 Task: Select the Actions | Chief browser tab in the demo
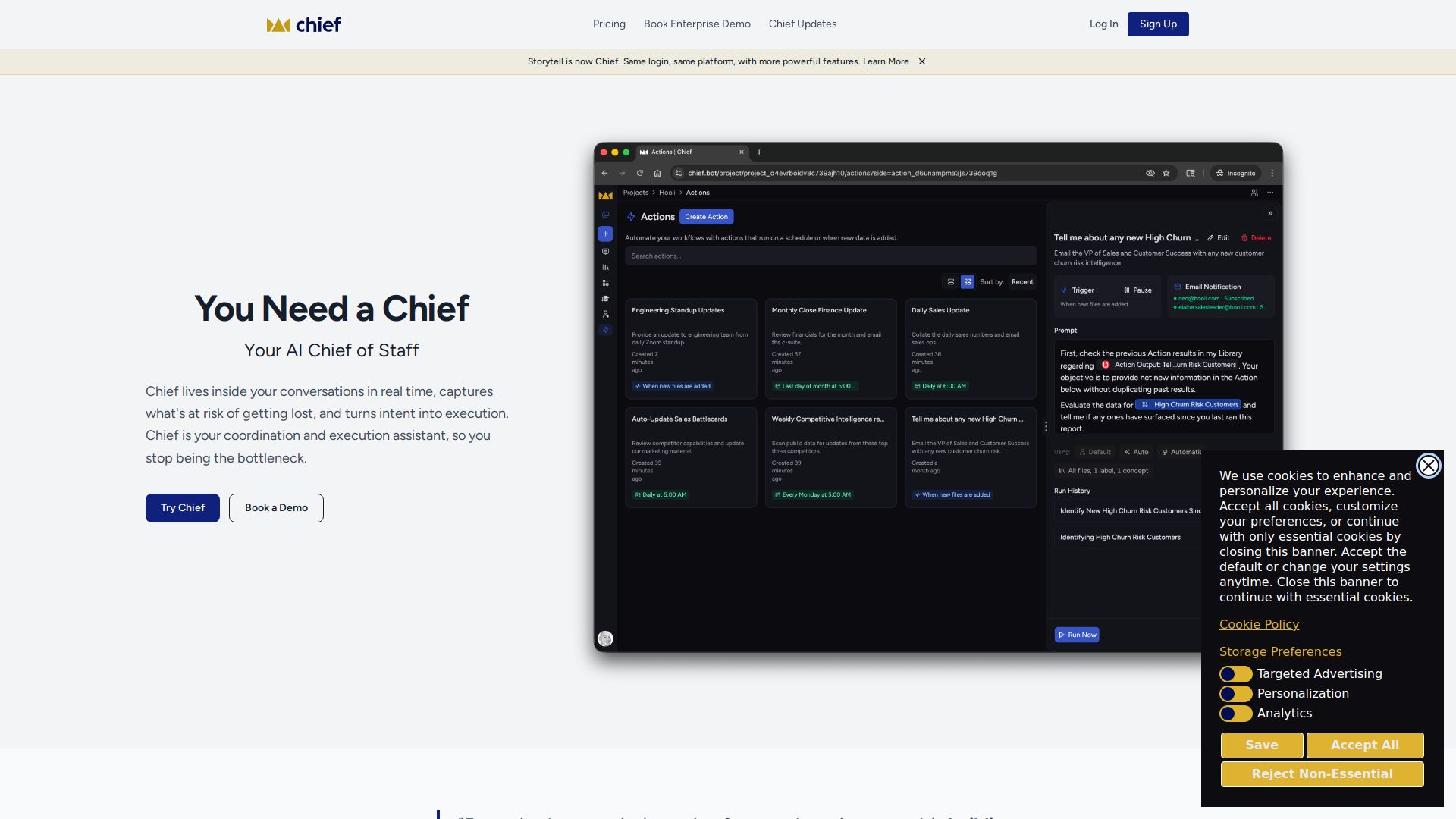(692, 152)
